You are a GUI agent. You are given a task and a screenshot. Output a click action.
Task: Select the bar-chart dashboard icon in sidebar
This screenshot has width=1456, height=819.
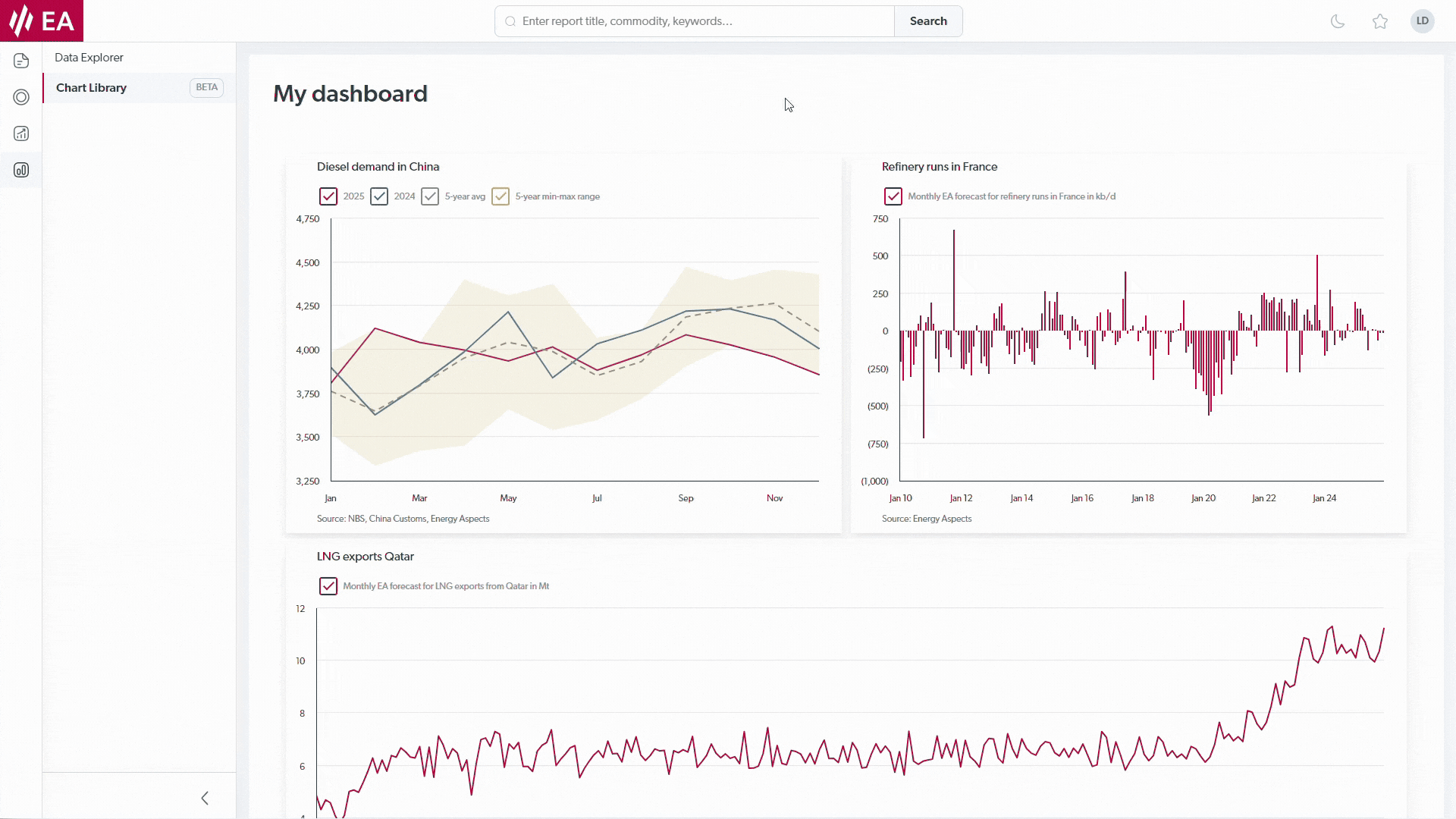21,170
